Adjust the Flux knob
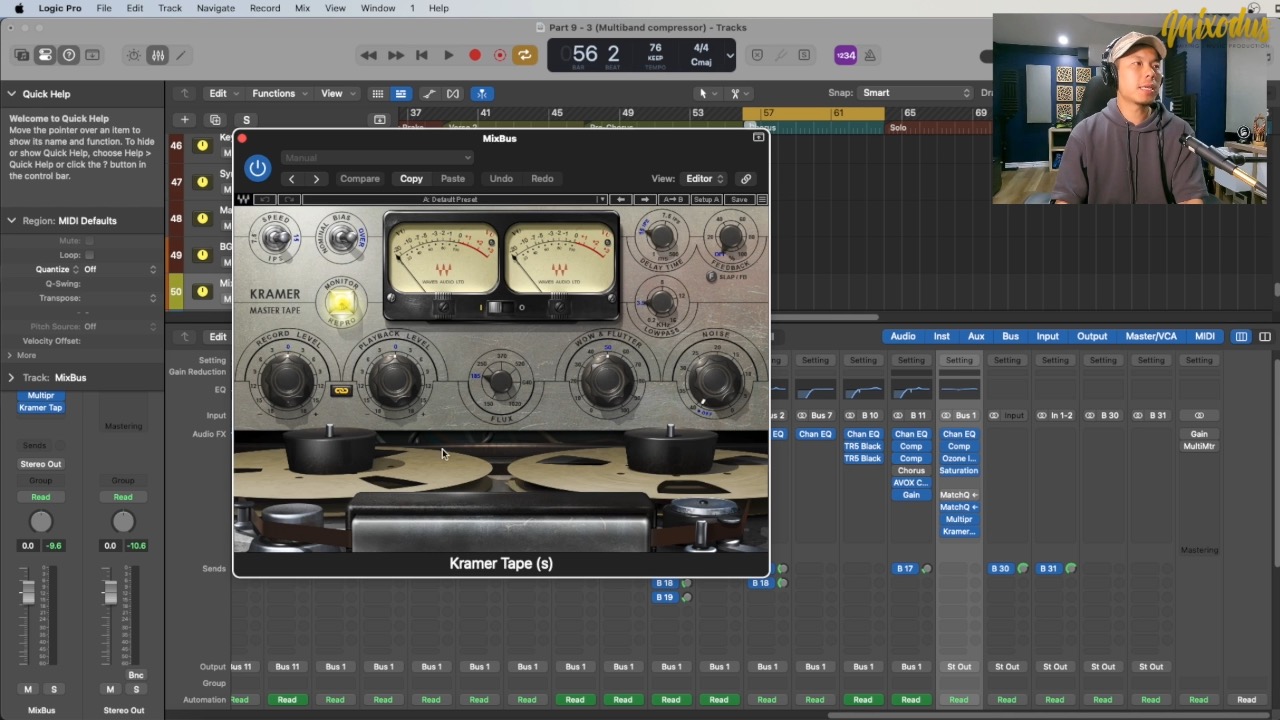Screen dimensions: 1280x720 [x=501, y=381]
